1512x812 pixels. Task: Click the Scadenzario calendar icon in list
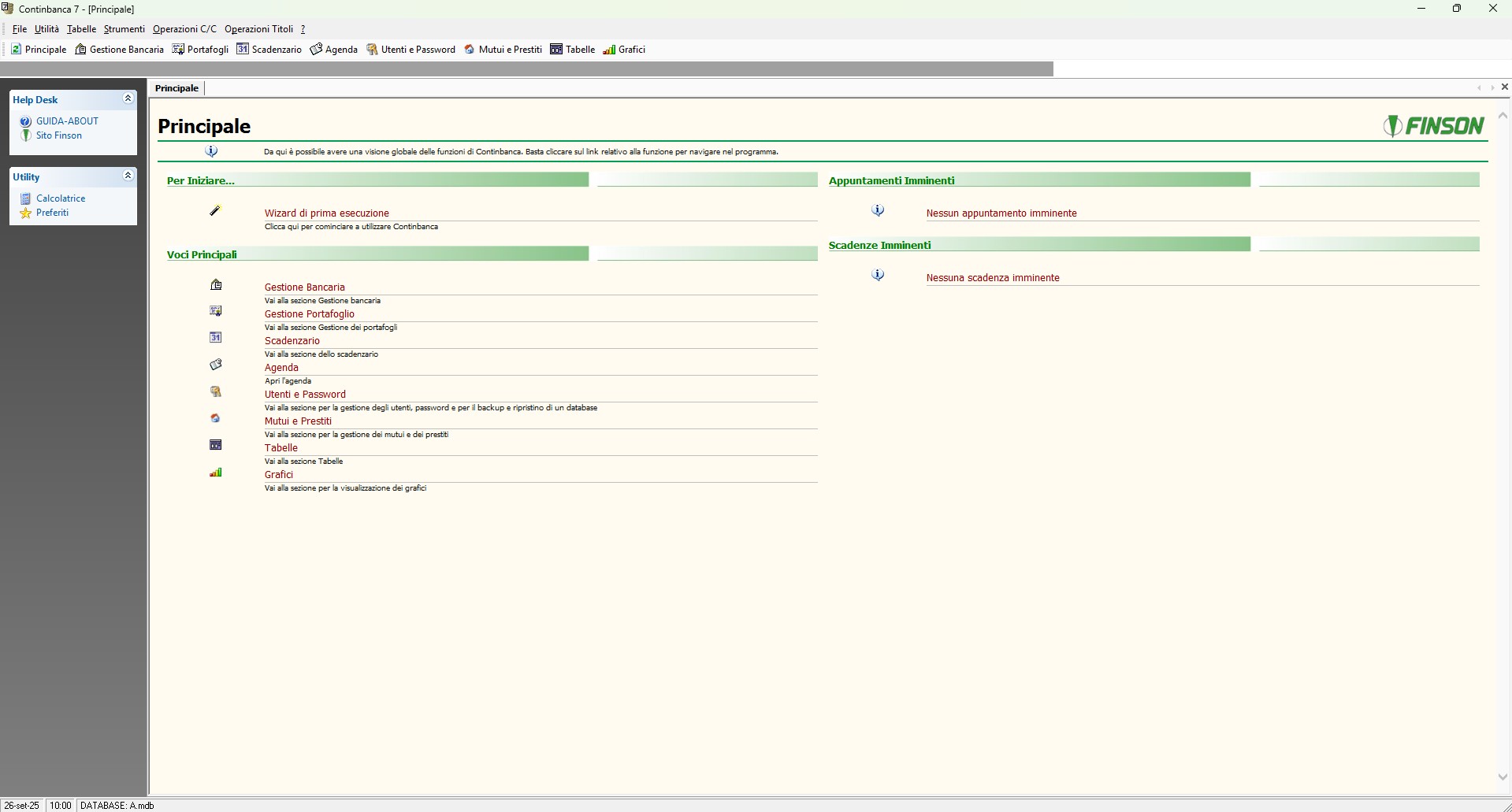tap(216, 337)
